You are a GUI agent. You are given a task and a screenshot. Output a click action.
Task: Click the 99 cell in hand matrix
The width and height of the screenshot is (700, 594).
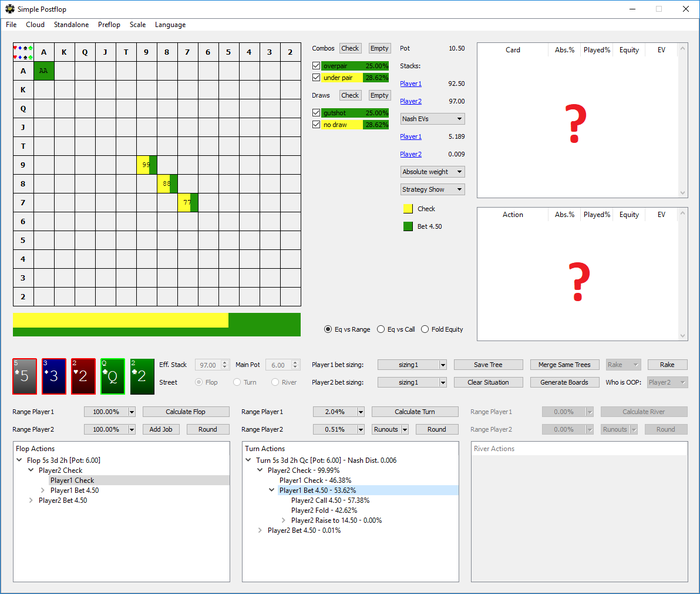pos(146,165)
